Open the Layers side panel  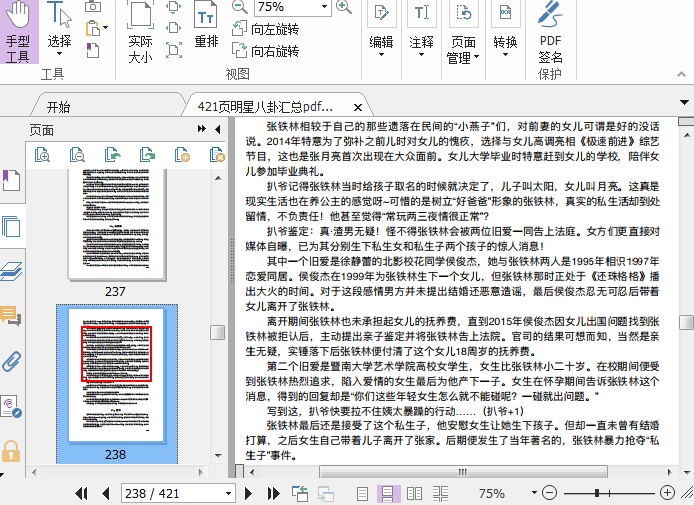tap(11, 271)
